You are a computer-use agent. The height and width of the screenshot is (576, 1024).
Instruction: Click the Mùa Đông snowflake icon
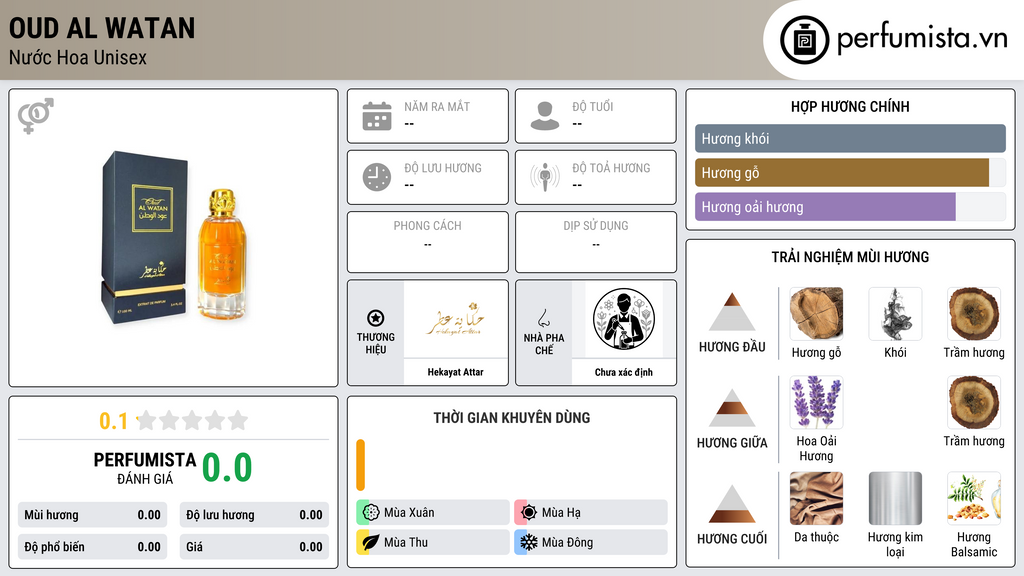coord(529,542)
